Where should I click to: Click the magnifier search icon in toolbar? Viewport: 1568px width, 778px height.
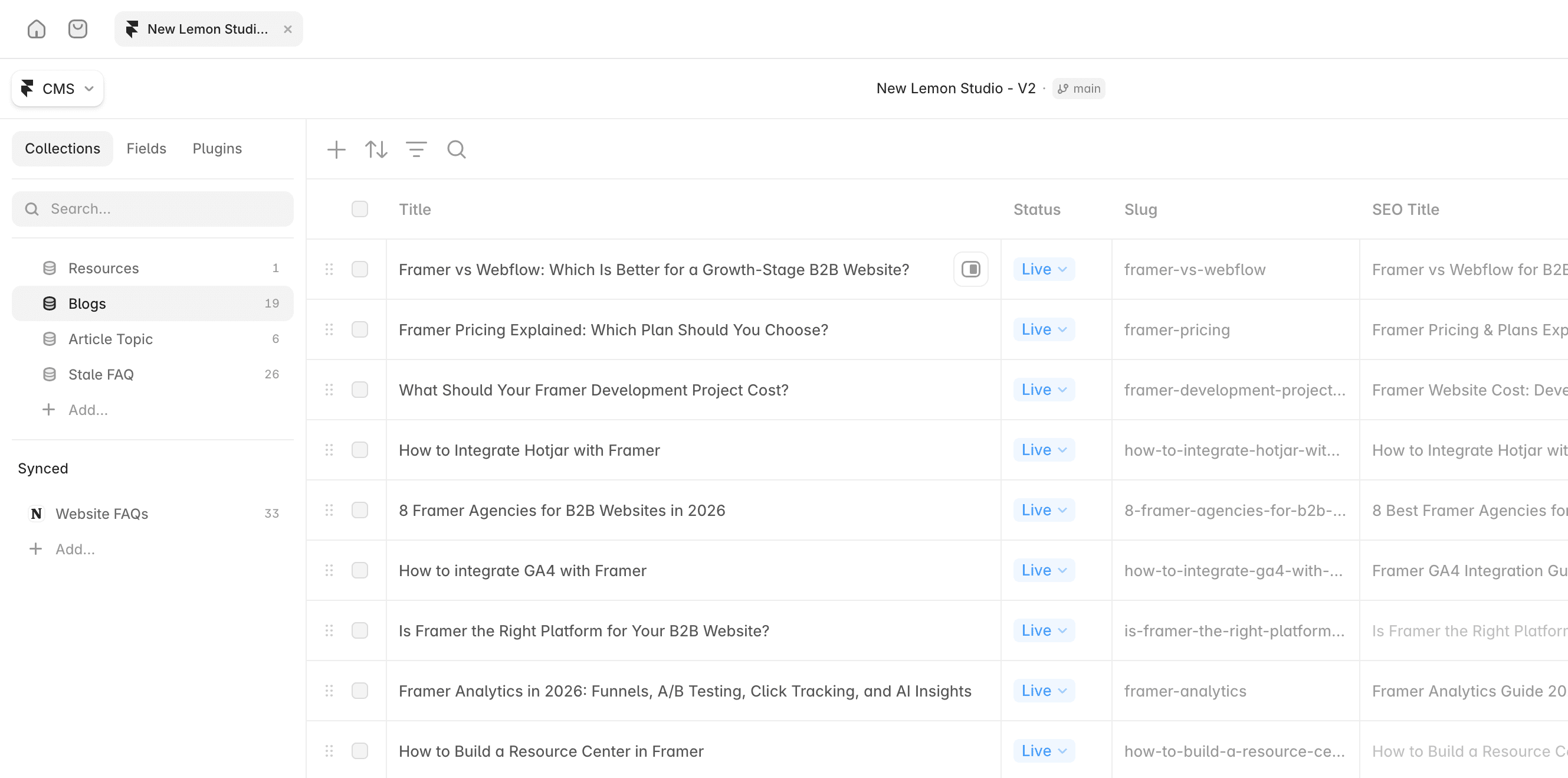[457, 149]
